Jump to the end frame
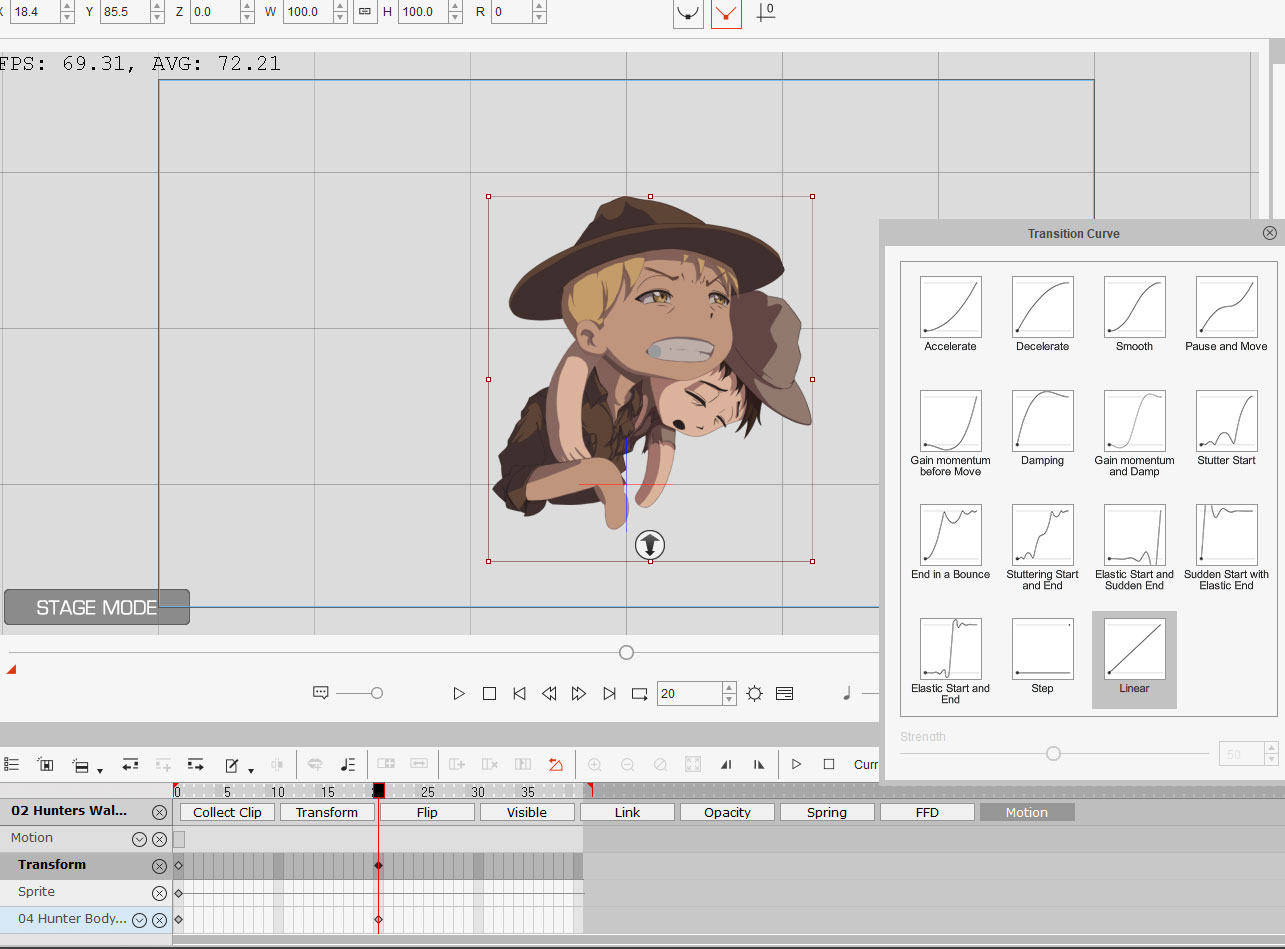The height and width of the screenshot is (949, 1285). pyautogui.click(x=609, y=693)
